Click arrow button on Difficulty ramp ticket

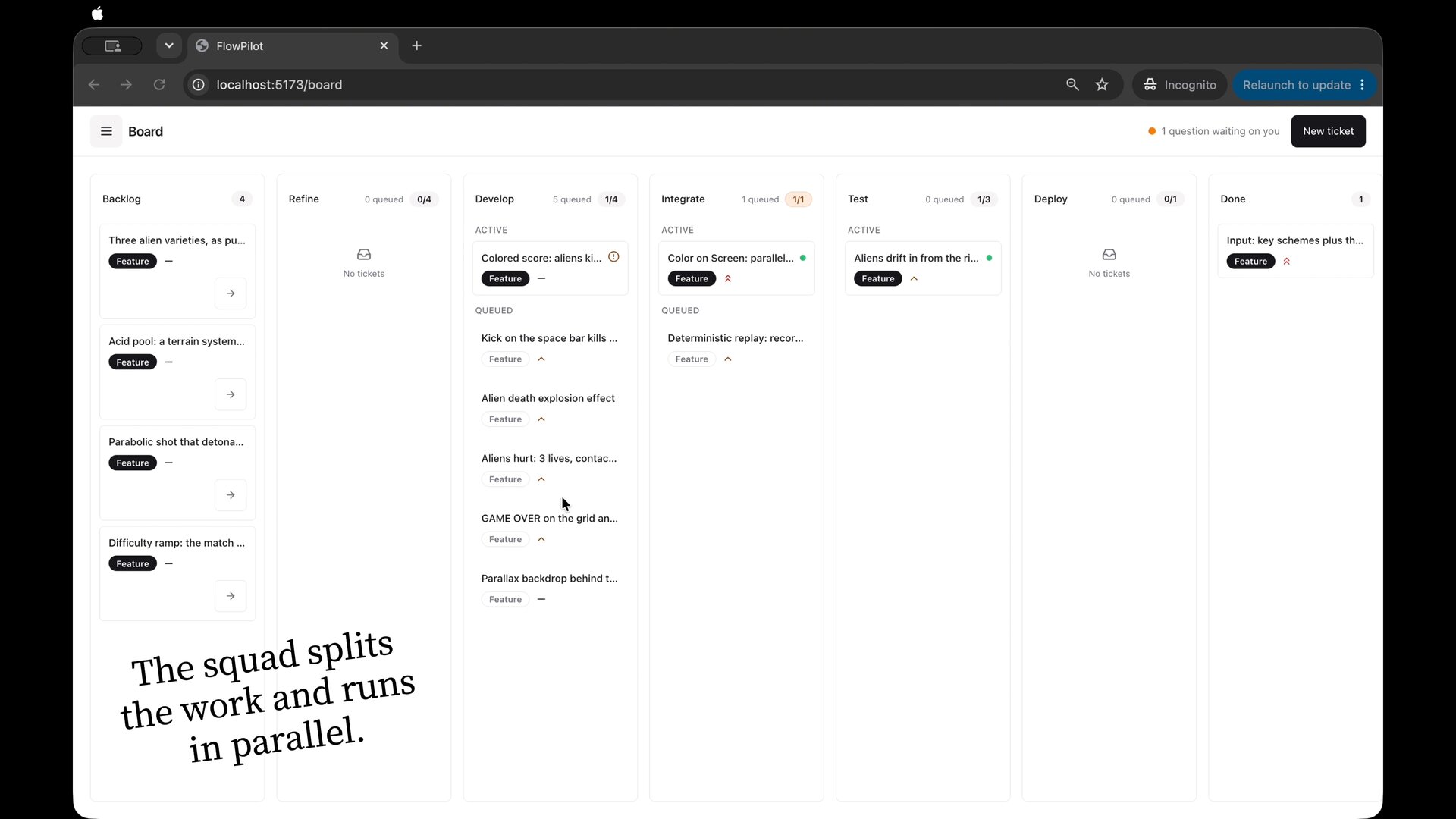point(231,596)
